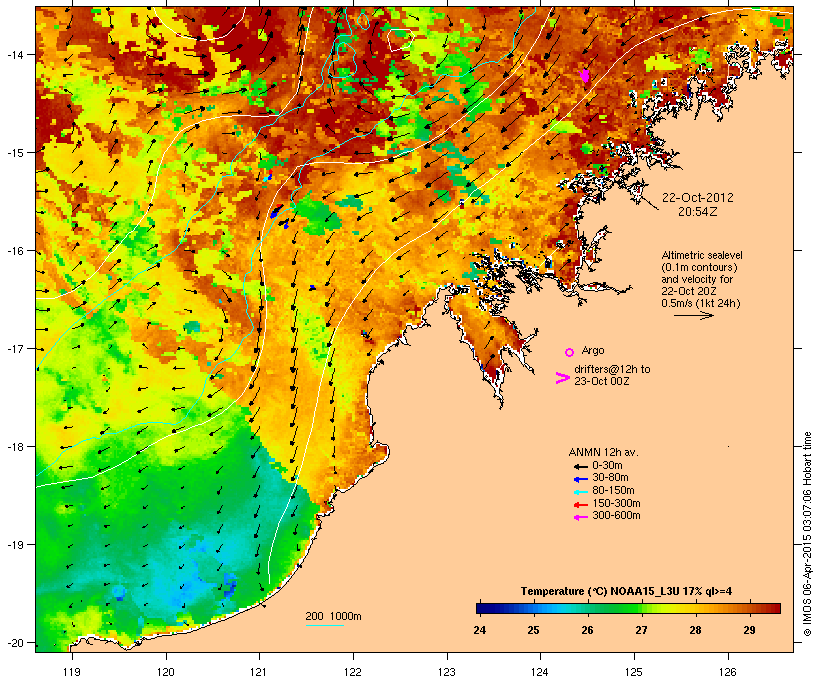Click the Temperature NOAA15_L3U colorbar title

(x=626, y=591)
